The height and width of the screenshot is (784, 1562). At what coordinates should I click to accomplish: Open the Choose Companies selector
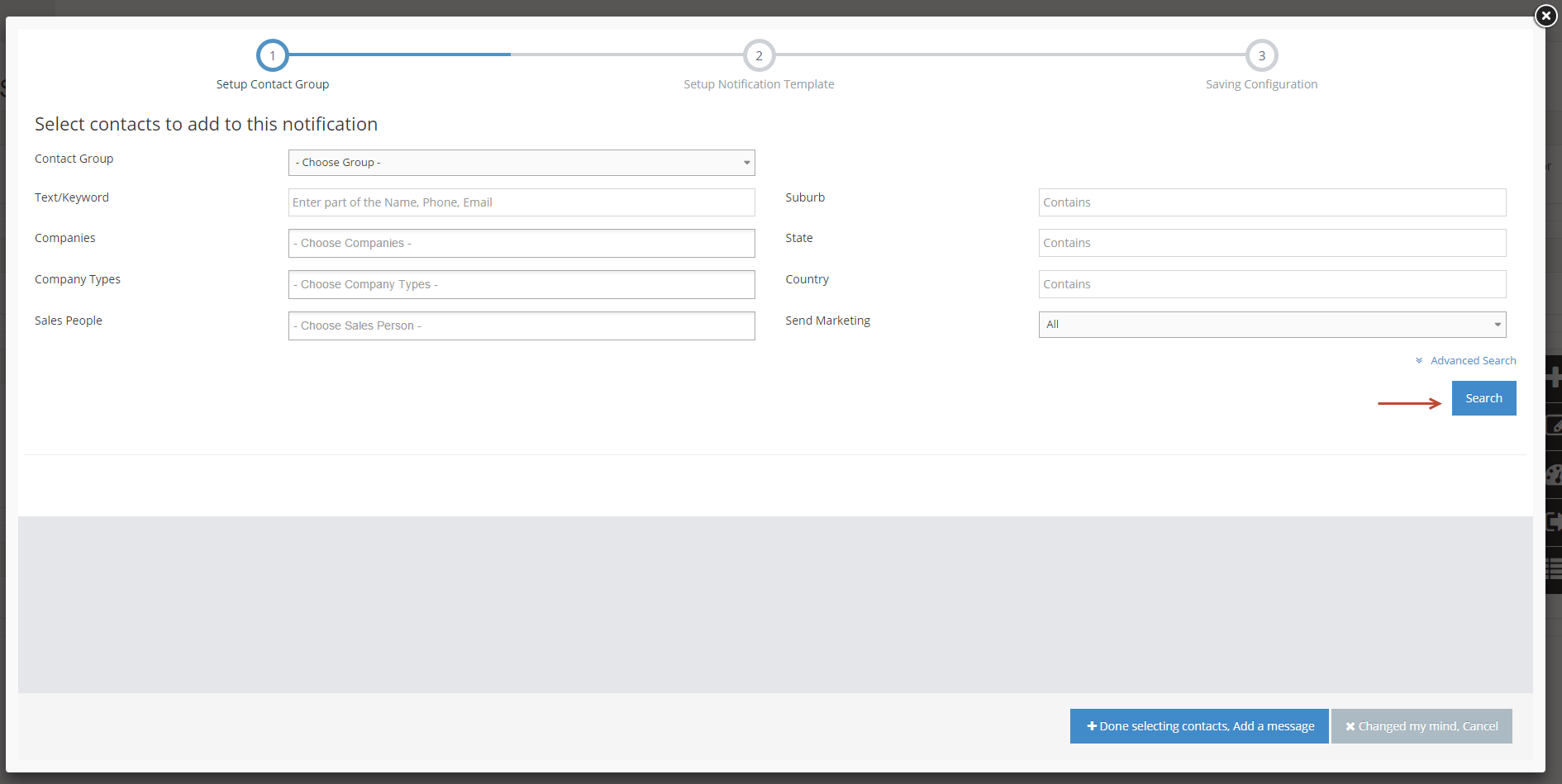pos(521,243)
